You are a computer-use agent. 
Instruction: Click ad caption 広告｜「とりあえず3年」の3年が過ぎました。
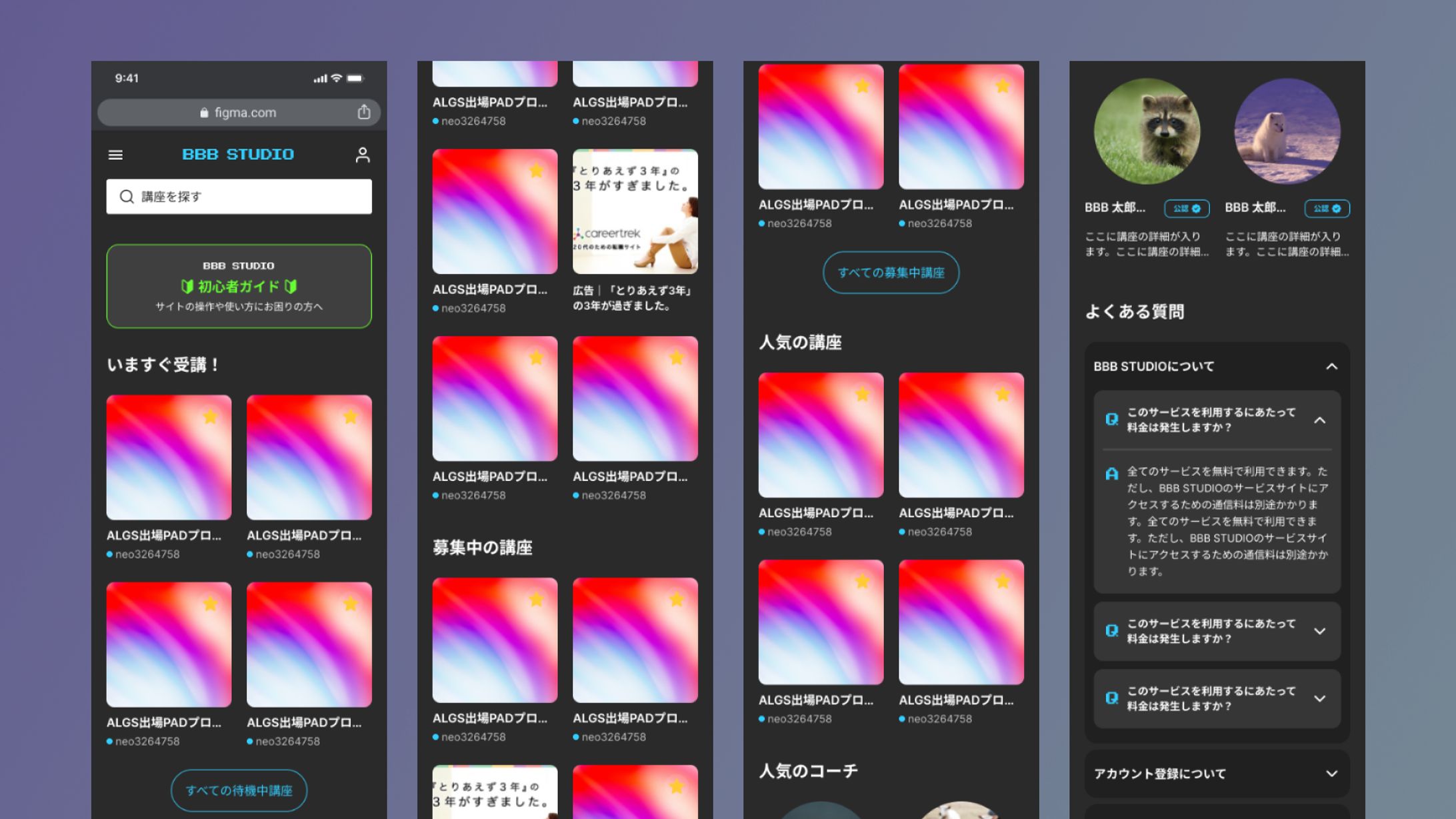634,298
